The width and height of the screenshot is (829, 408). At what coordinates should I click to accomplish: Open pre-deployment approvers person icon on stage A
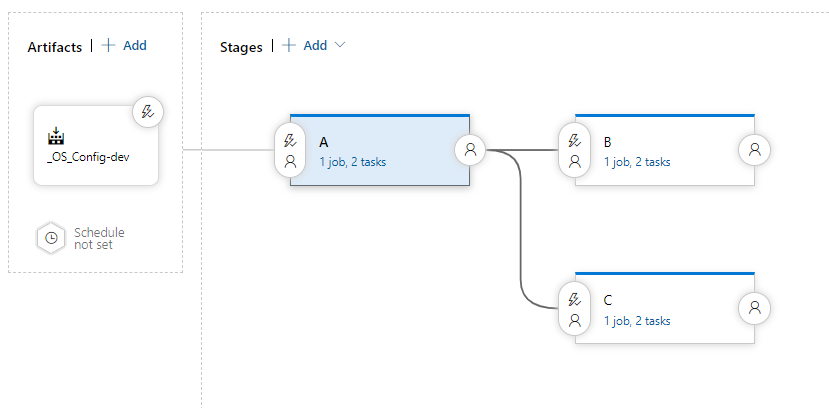pos(290,160)
